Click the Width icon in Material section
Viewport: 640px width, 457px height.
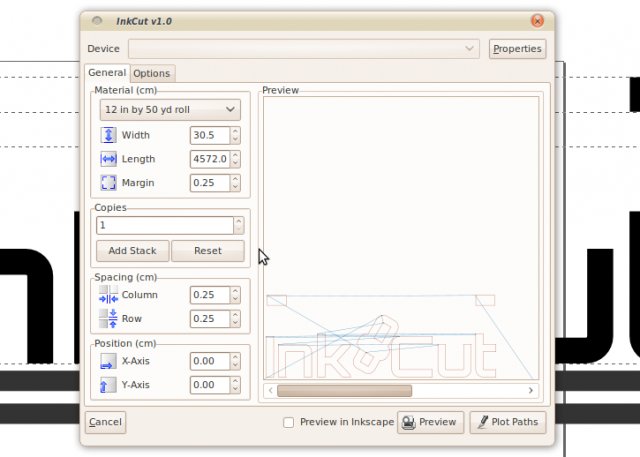[x=108, y=135]
